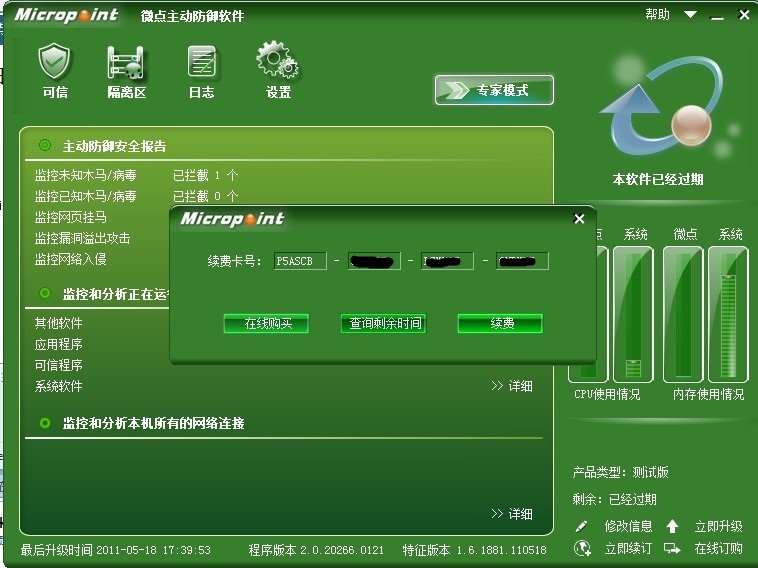
Task: Click the 监控未知木马/病毒 row
Action: coord(86,175)
